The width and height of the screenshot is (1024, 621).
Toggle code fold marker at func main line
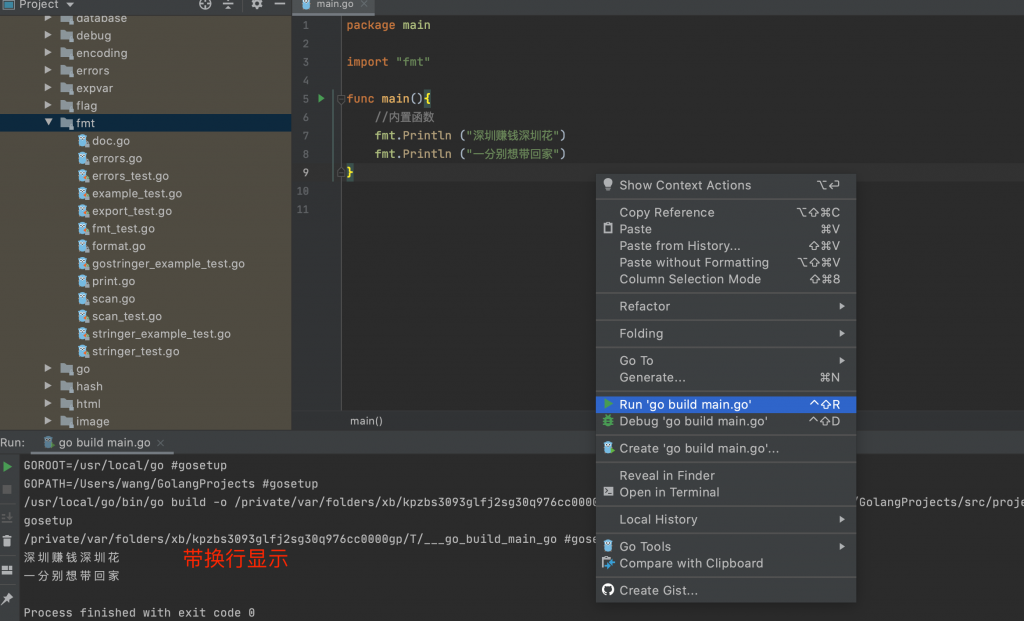341,99
